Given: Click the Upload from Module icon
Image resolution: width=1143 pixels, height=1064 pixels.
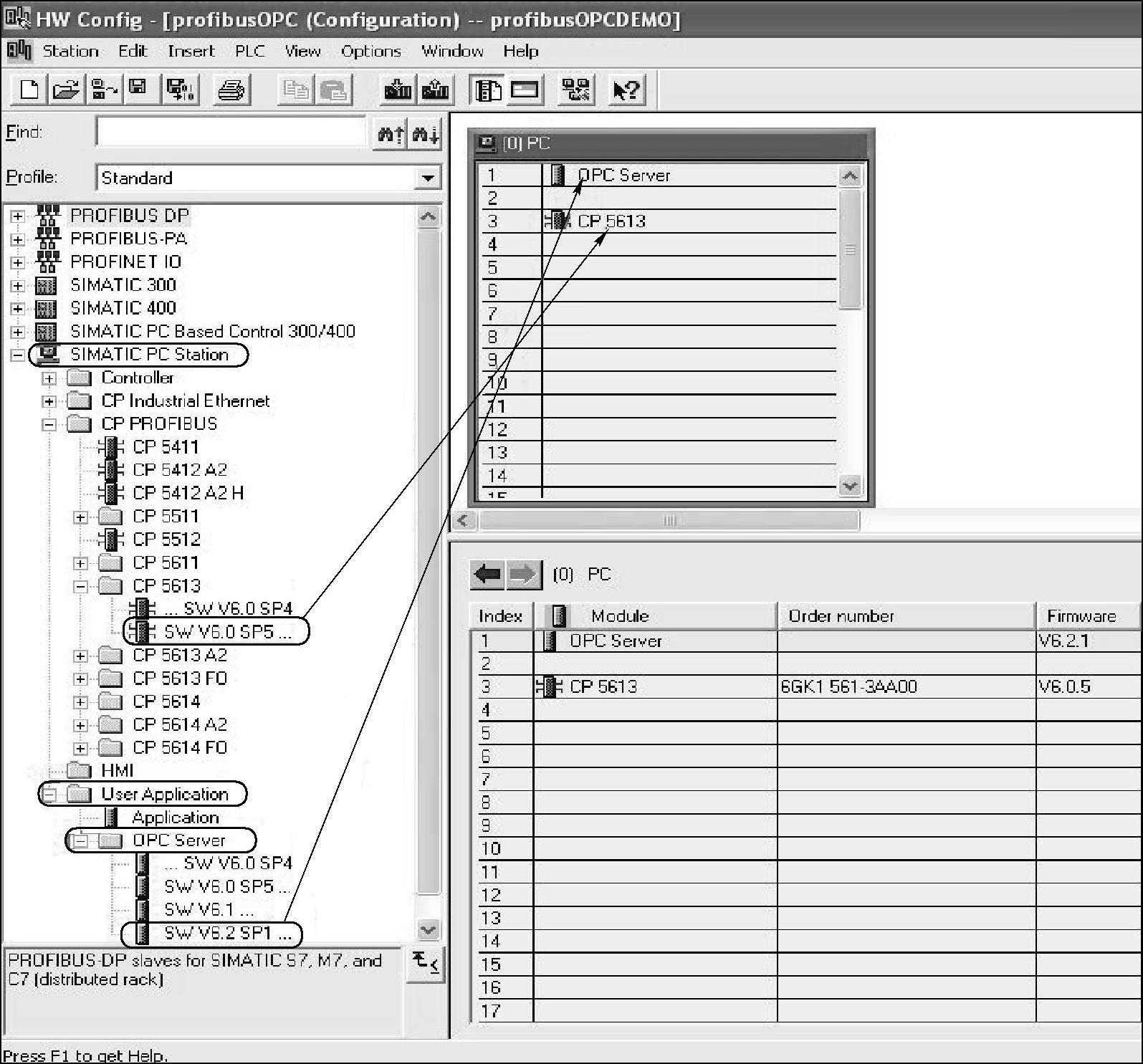Looking at the screenshot, I should [435, 90].
